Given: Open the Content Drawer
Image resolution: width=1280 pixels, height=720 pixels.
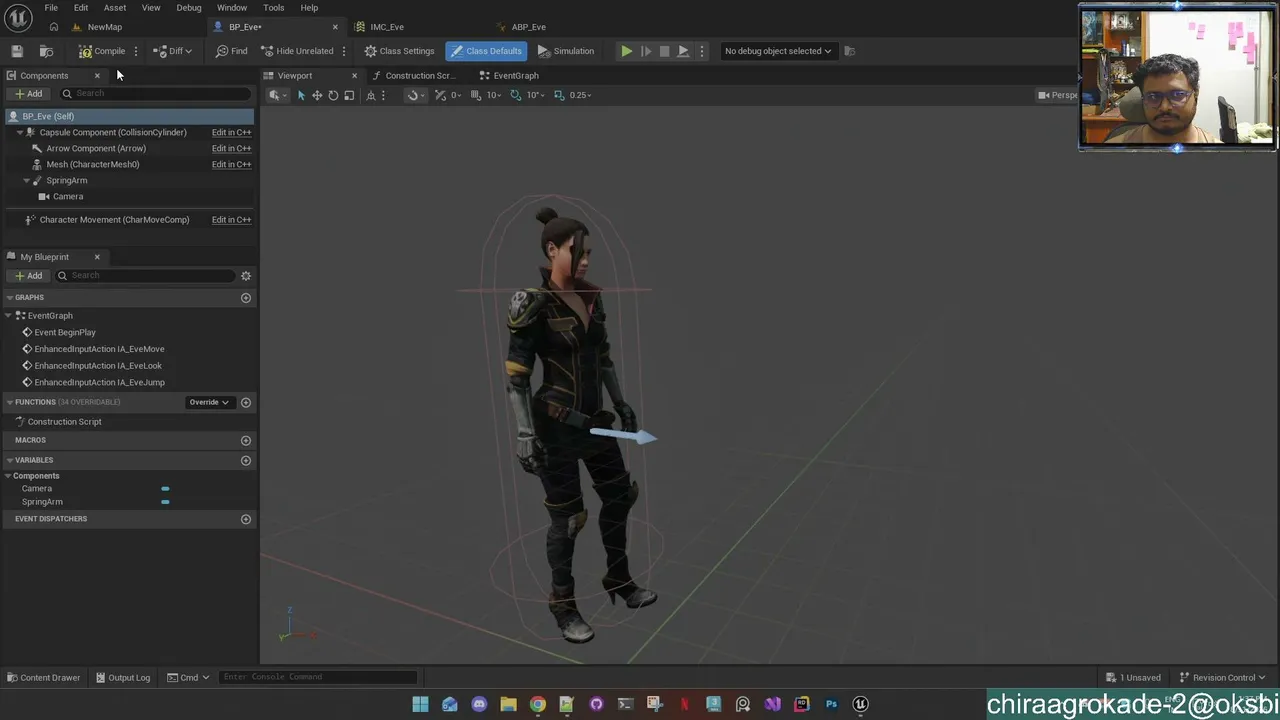Looking at the screenshot, I should (x=43, y=678).
